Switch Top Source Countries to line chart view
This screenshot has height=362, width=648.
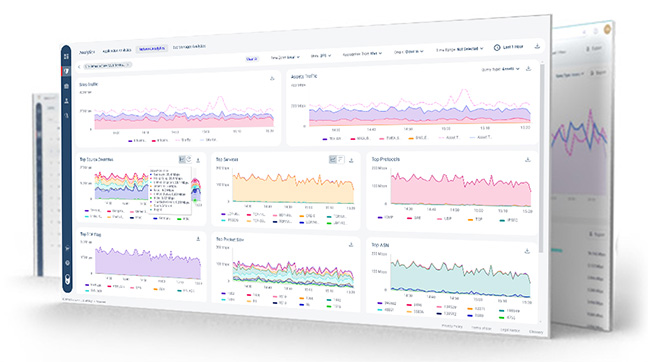182,159
